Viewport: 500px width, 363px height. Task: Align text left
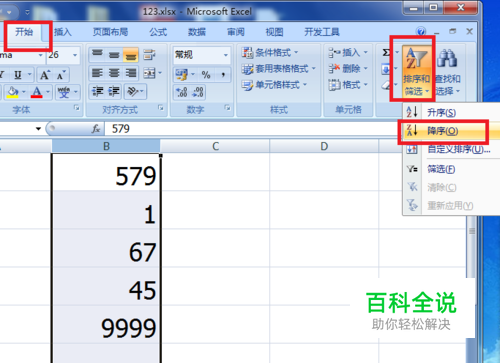coord(97,73)
